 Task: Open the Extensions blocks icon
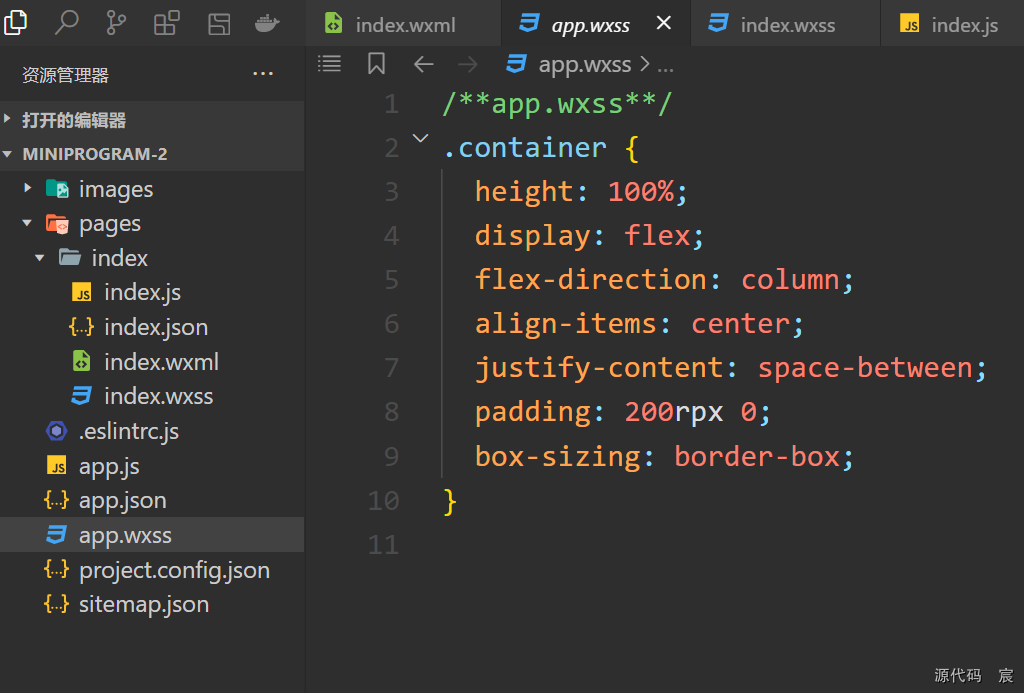point(167,24)
